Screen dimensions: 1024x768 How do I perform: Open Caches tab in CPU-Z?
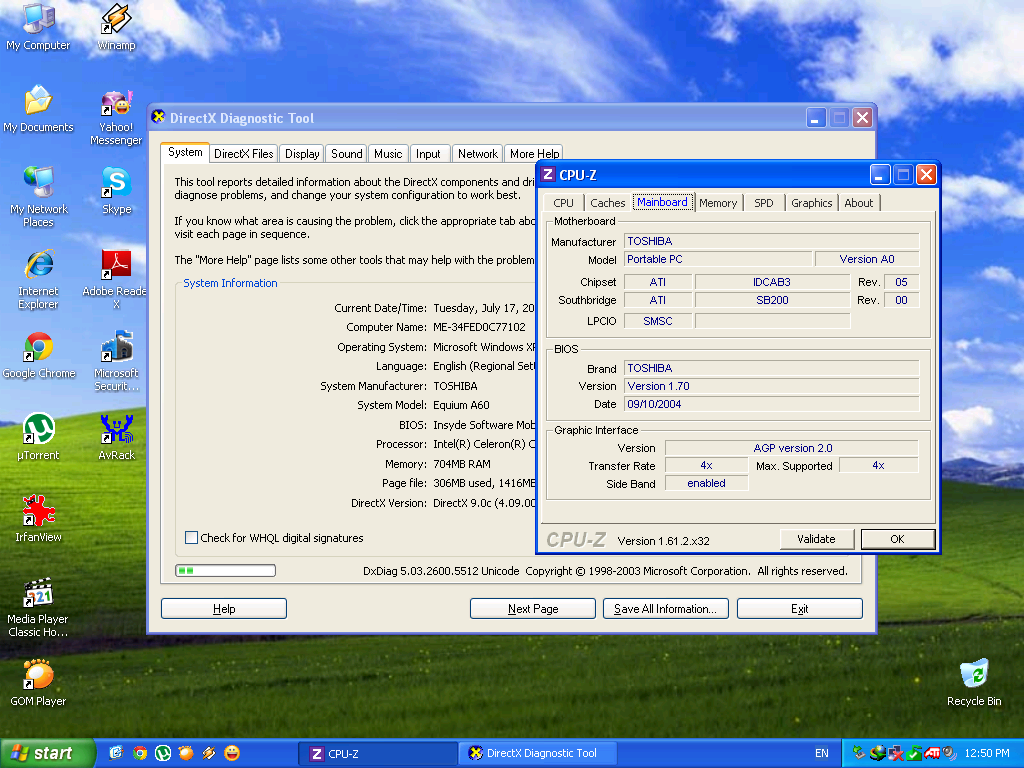tap(607, 203)
